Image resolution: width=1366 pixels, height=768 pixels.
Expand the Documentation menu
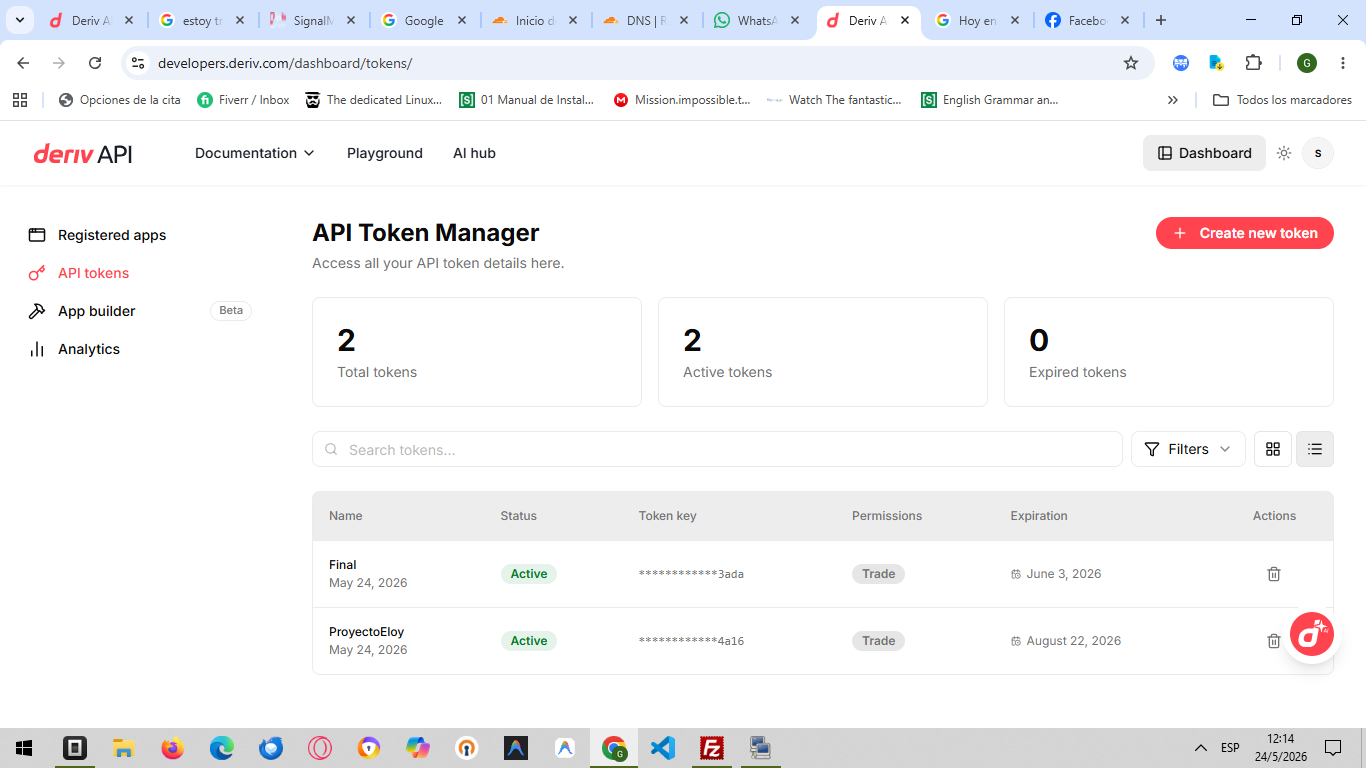point(255,153)
